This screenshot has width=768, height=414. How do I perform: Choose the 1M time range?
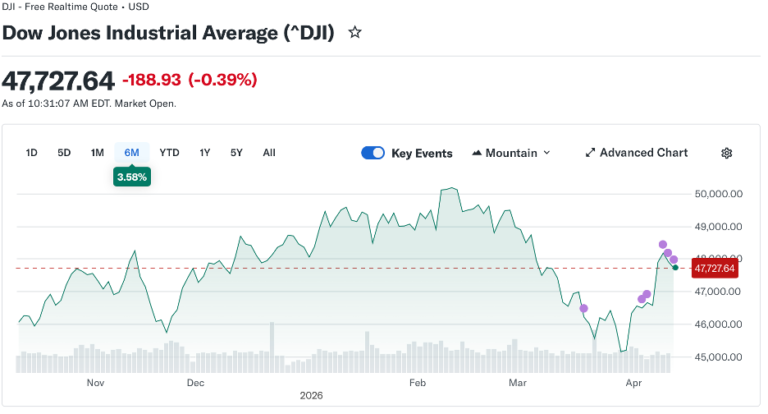(97, 153)
